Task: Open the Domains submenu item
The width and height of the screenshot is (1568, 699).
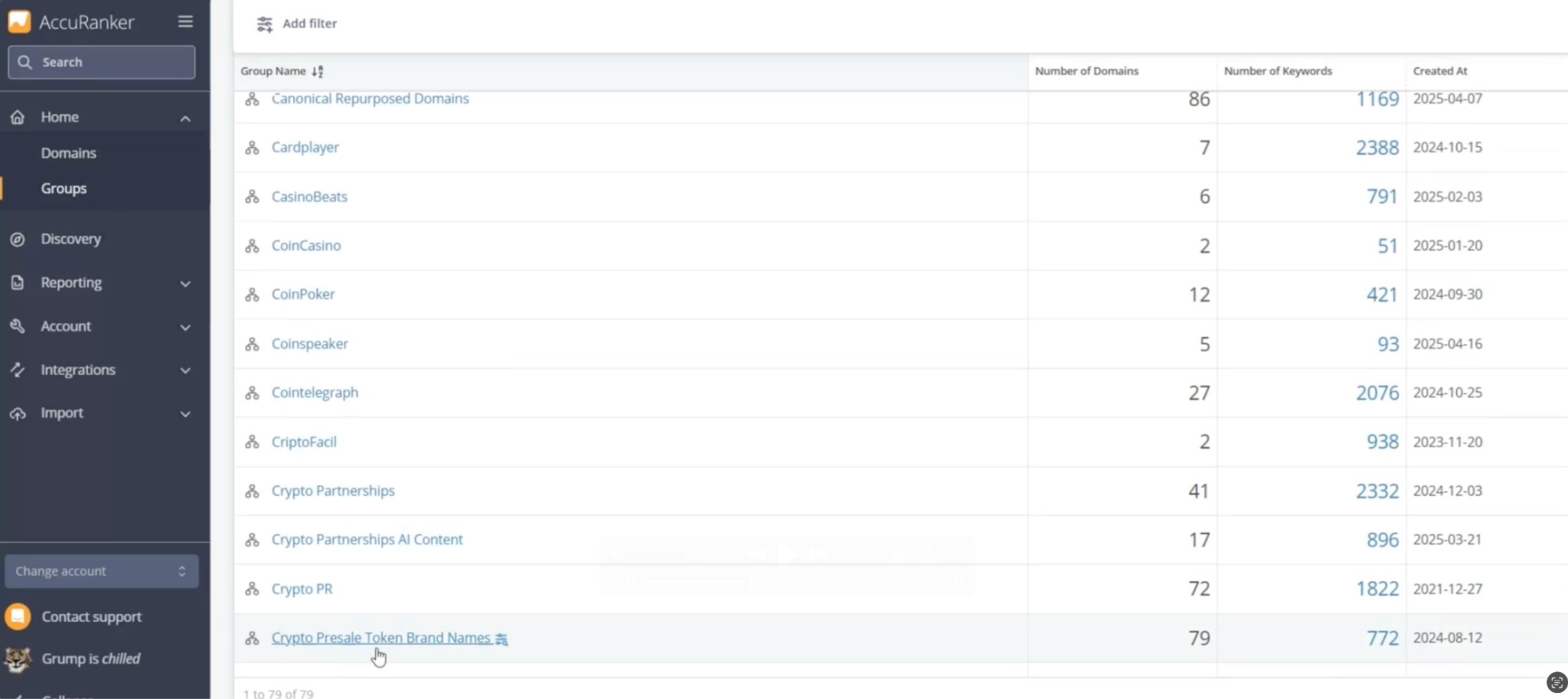Action: click(69, 153)
